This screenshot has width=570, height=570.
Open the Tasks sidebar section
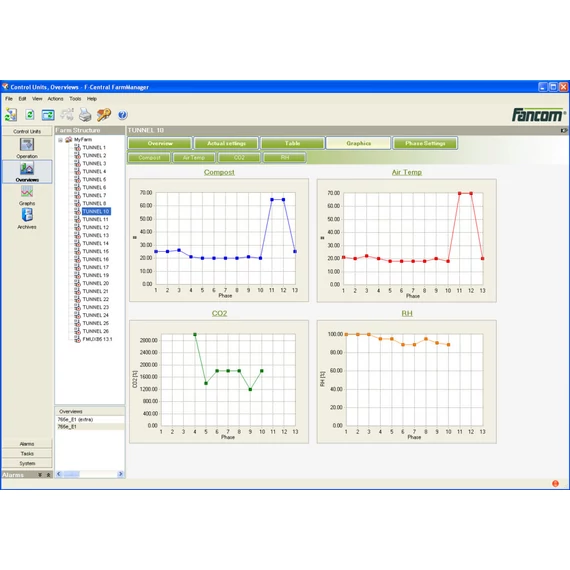click(x=27, y=454)
